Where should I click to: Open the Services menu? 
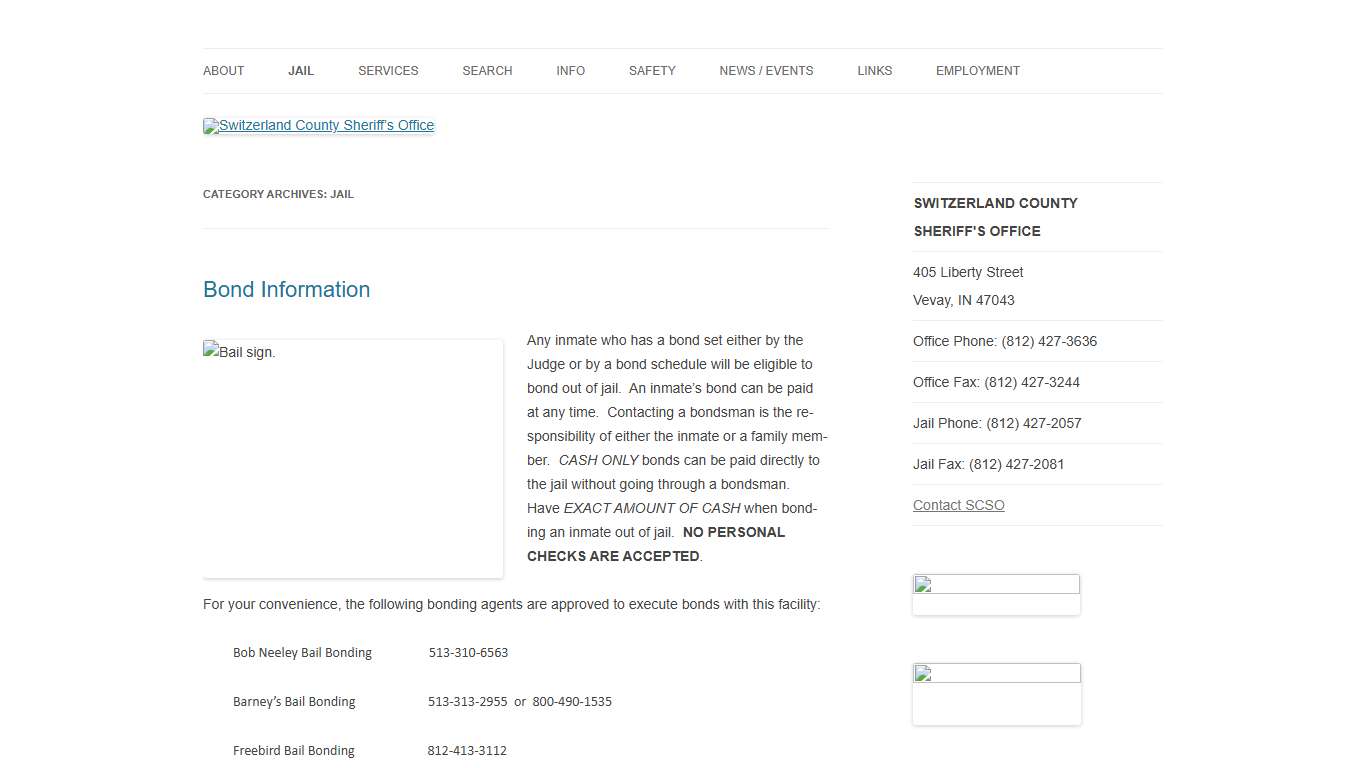(388, 71)
